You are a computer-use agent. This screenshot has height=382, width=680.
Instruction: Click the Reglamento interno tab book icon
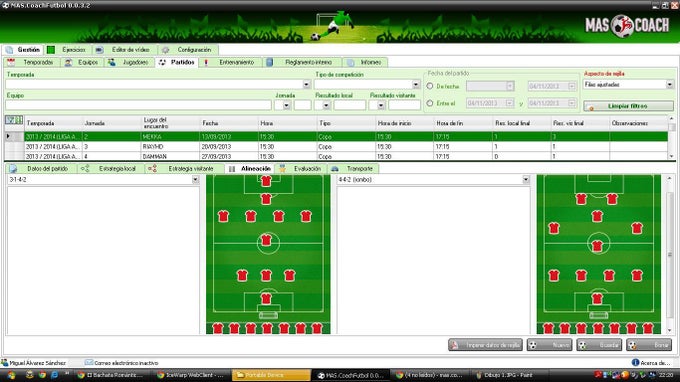click(269, 62)
